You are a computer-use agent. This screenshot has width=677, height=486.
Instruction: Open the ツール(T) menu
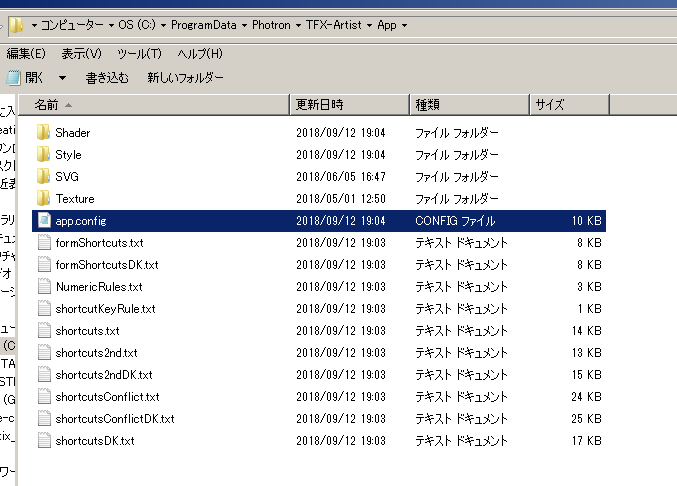point(139,54)
